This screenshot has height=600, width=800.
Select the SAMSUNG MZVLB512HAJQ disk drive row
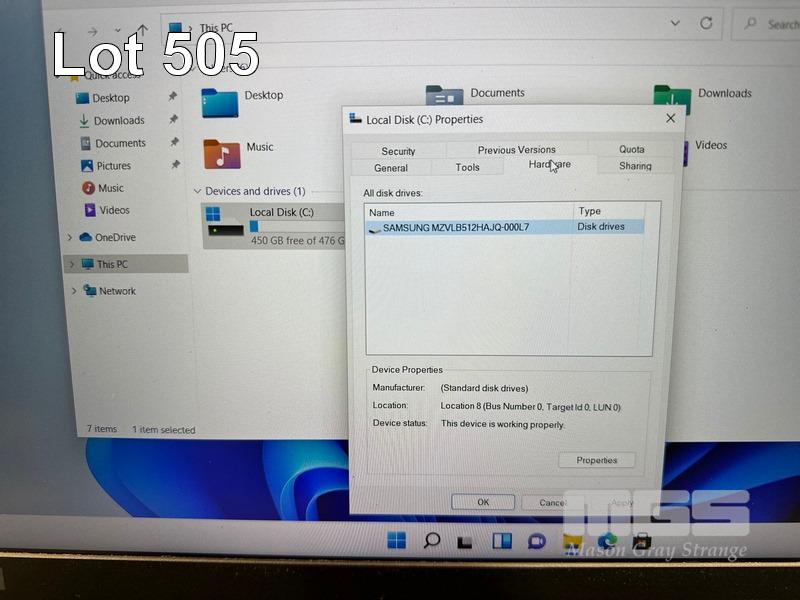[x=455, y=227]
